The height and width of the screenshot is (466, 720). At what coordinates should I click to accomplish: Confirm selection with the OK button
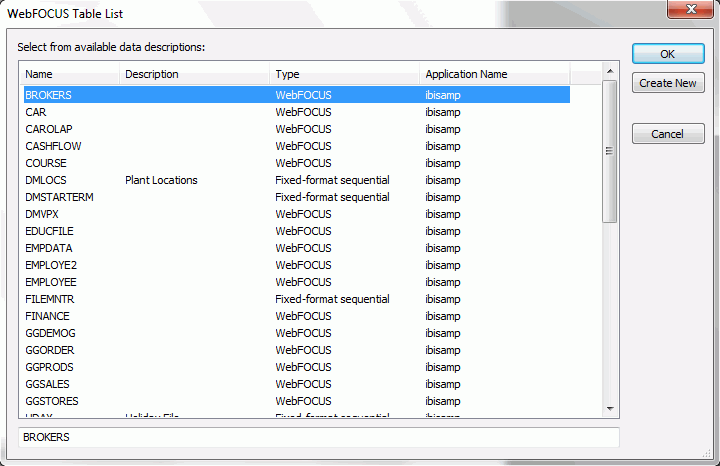[x=668, y=54]
